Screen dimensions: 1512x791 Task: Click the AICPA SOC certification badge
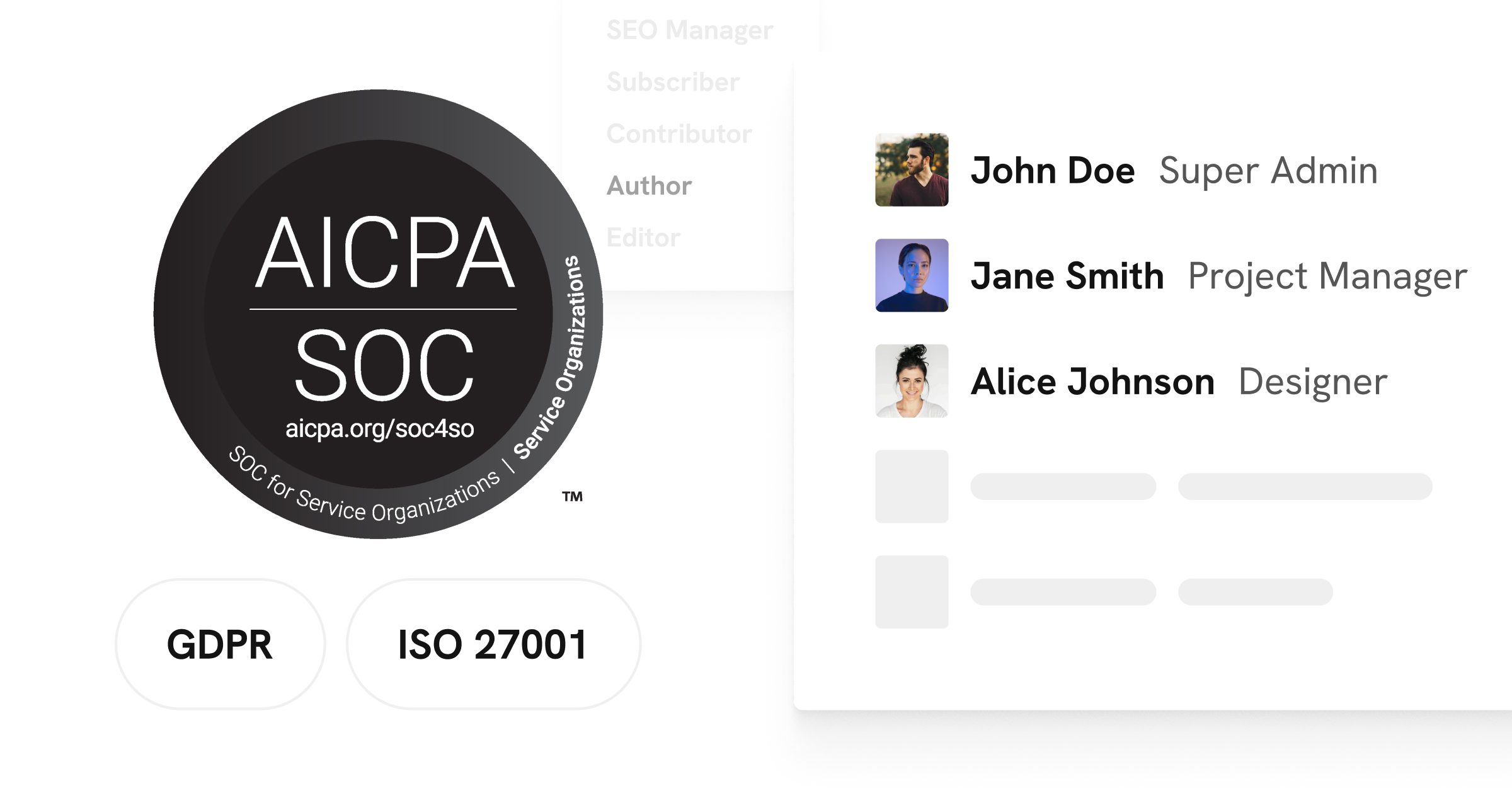tap(378, 314)
